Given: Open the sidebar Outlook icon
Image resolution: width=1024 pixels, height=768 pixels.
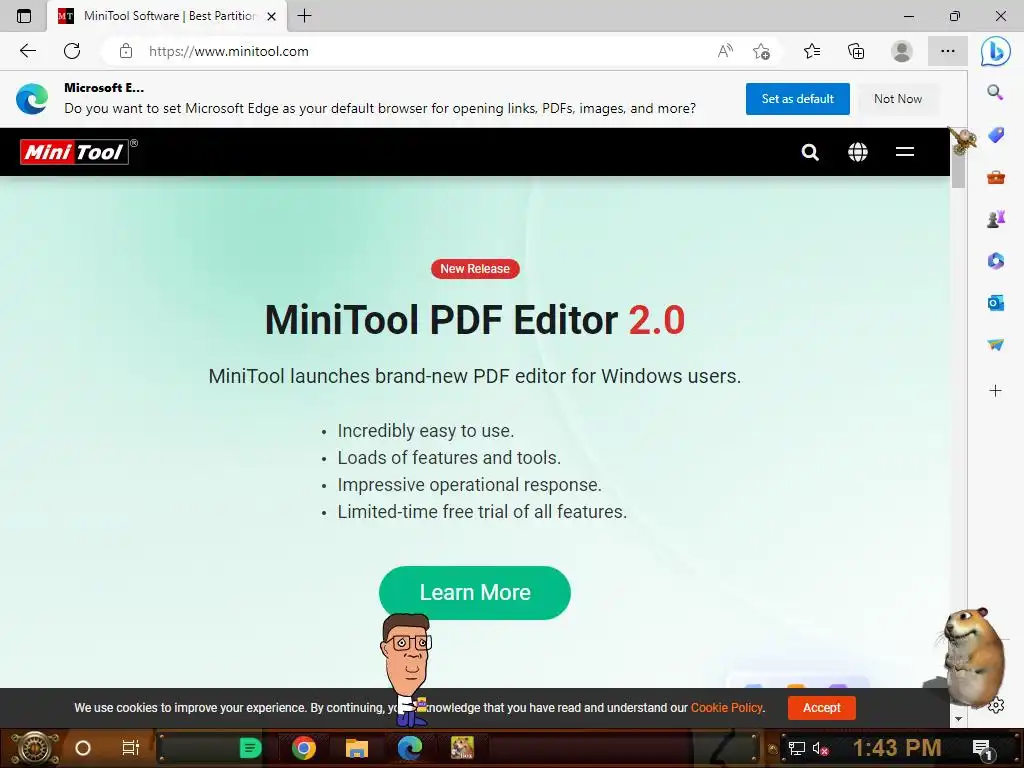Looking at the screenshot, I should [x=995, y=303].
